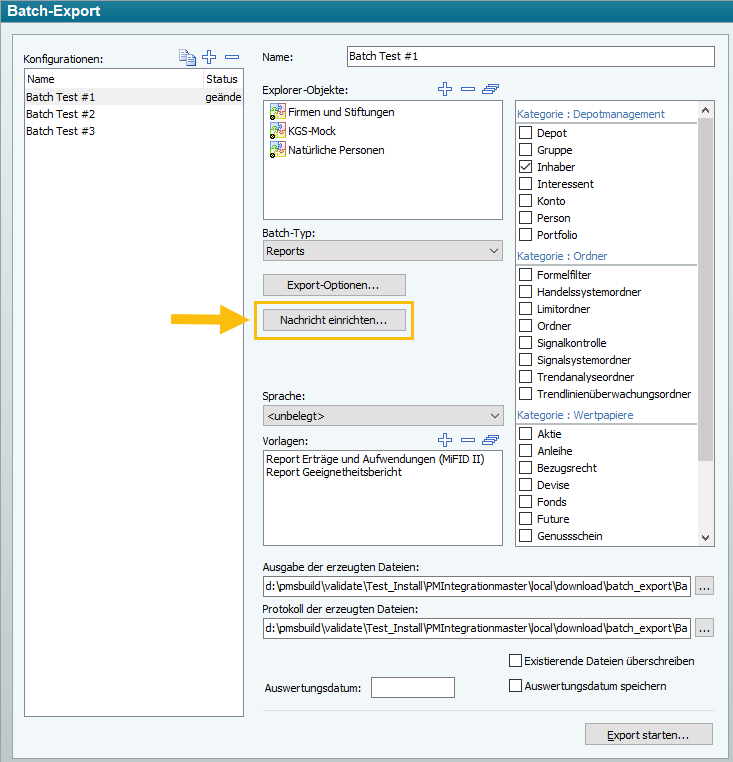Expand the Sprache dropdown

tap(382, 415)
